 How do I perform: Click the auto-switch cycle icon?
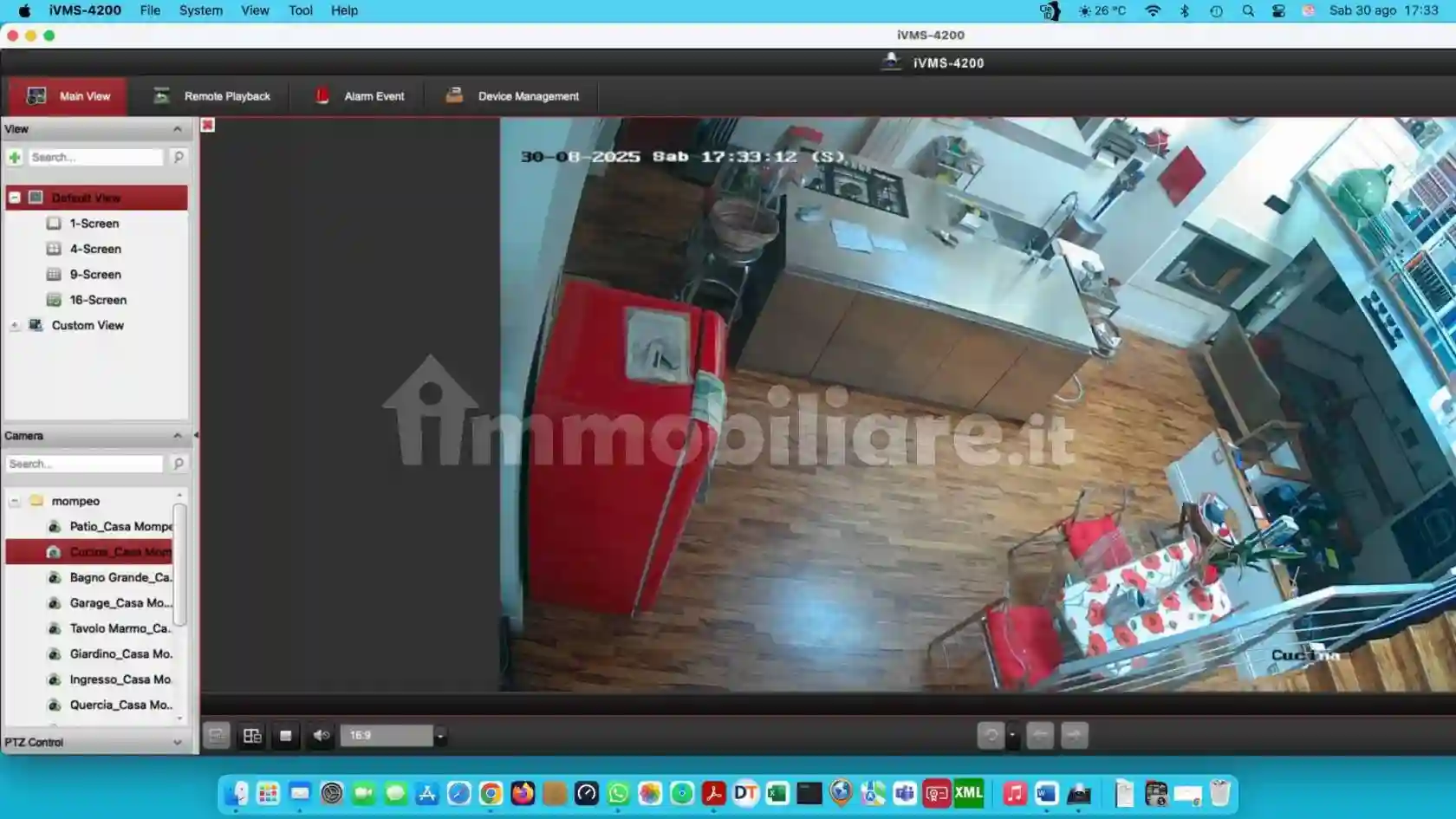coord(990,736)
